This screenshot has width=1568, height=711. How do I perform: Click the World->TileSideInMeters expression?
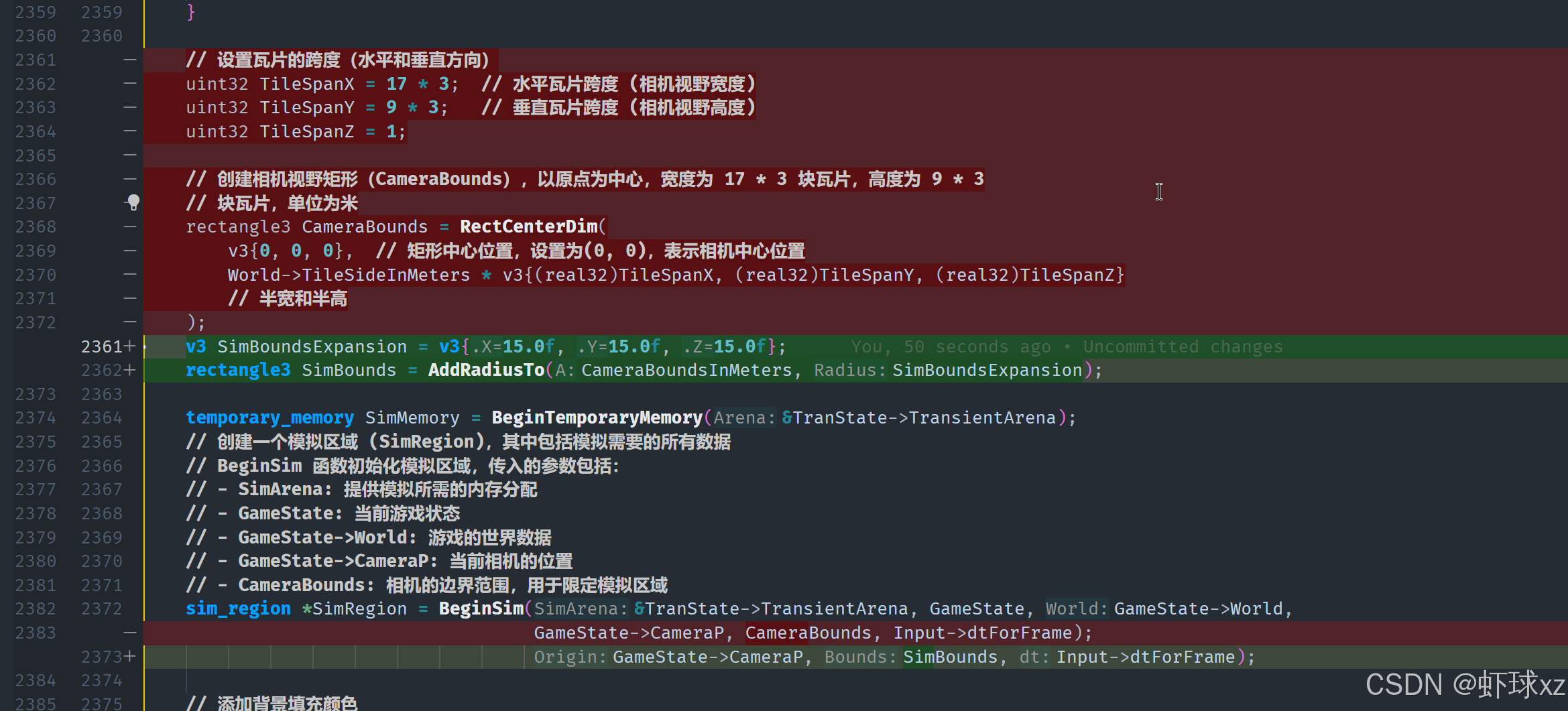pos(349,275)
